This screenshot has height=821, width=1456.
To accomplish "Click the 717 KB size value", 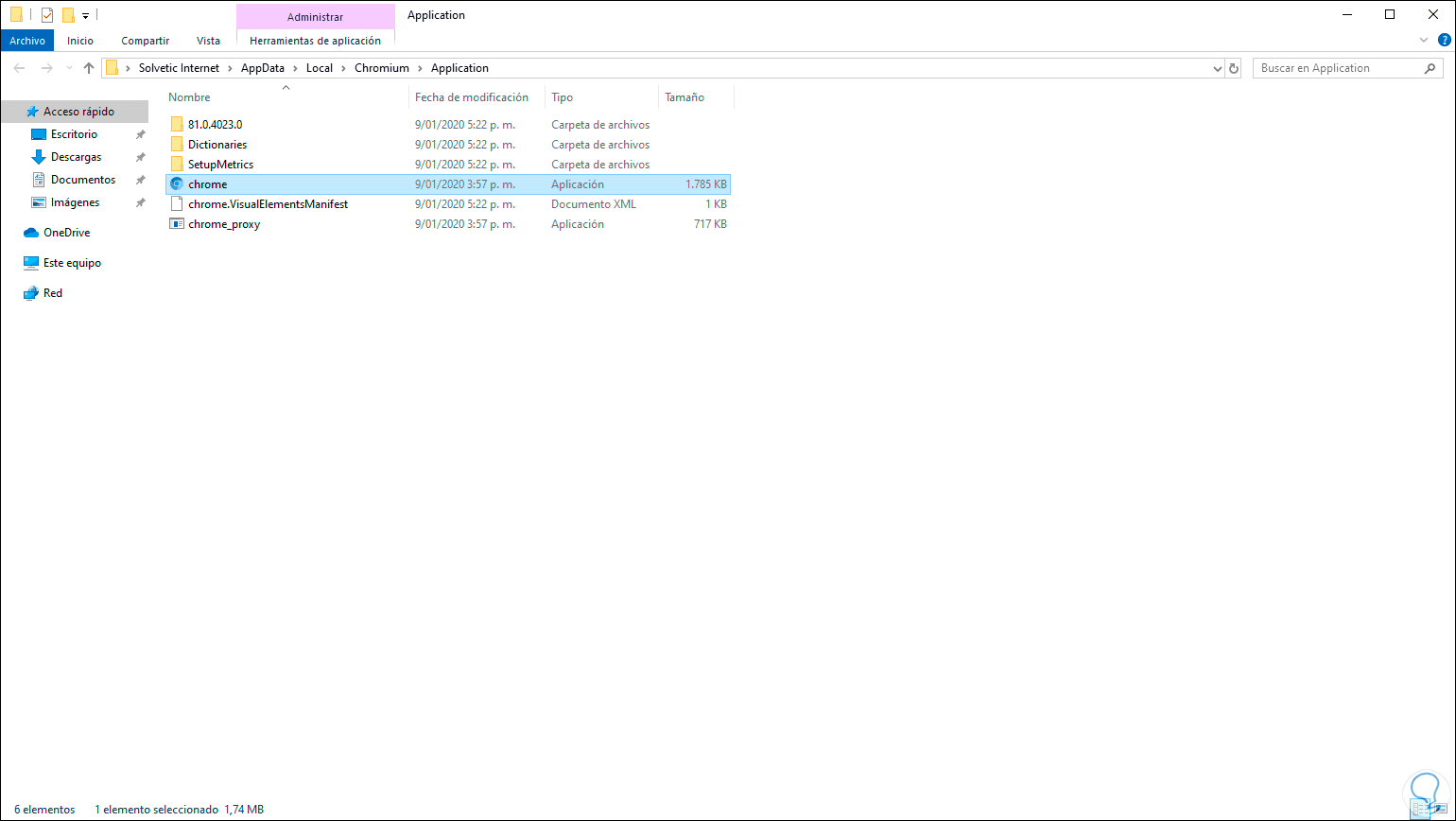I will pyautogui.click(x=710, y=224).
